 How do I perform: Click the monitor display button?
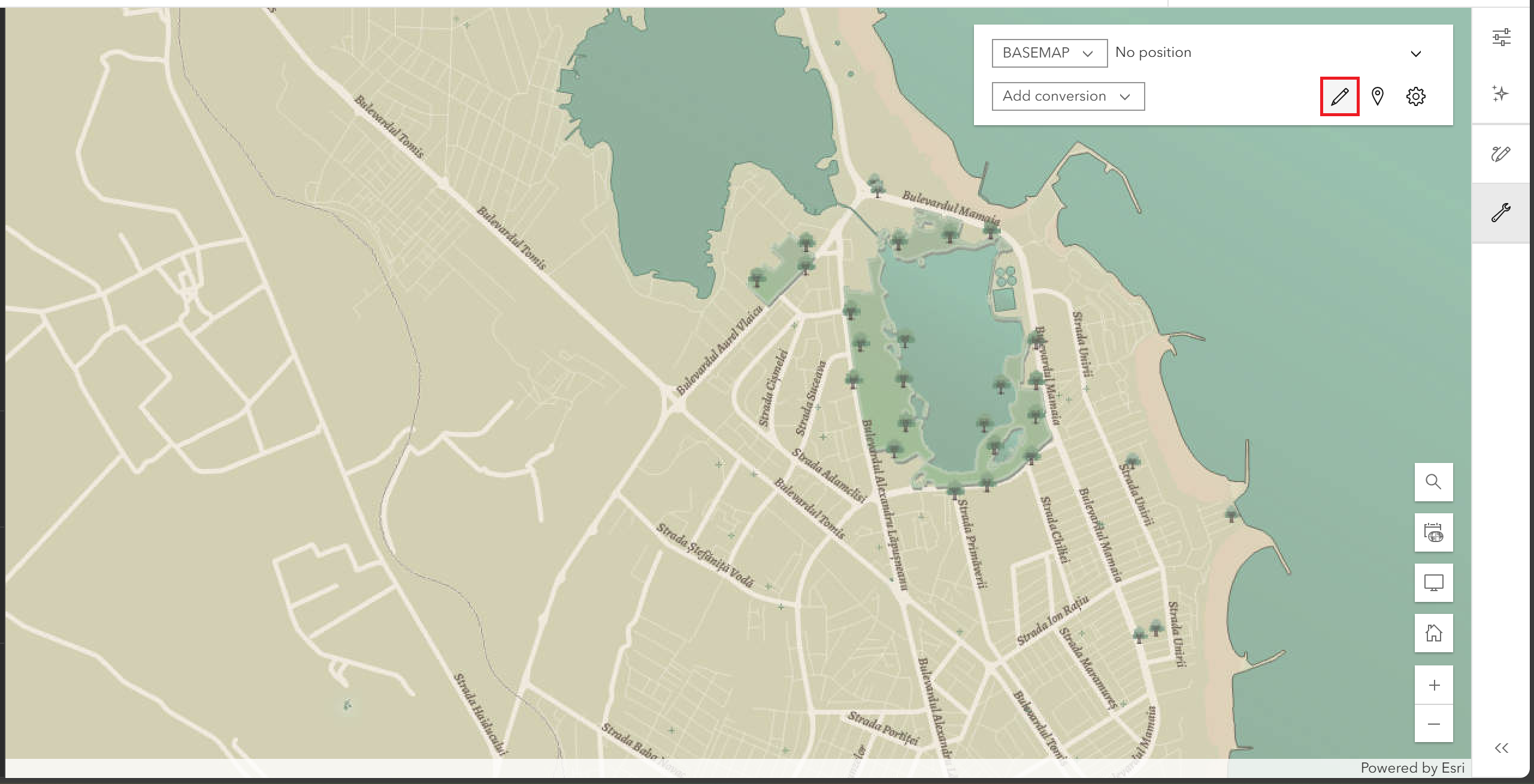coord(1433,583)
